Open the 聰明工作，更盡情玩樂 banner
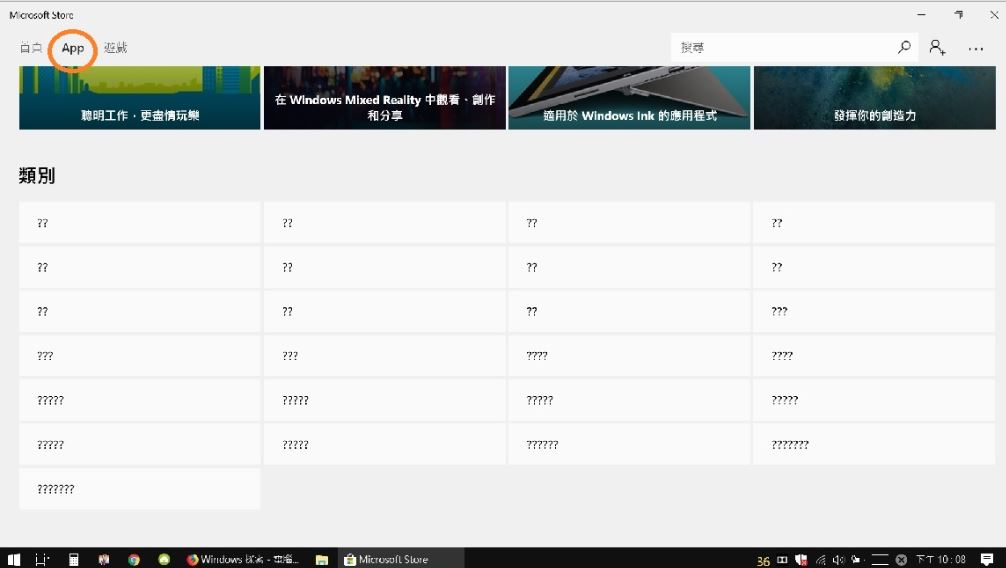 (140, 98)
